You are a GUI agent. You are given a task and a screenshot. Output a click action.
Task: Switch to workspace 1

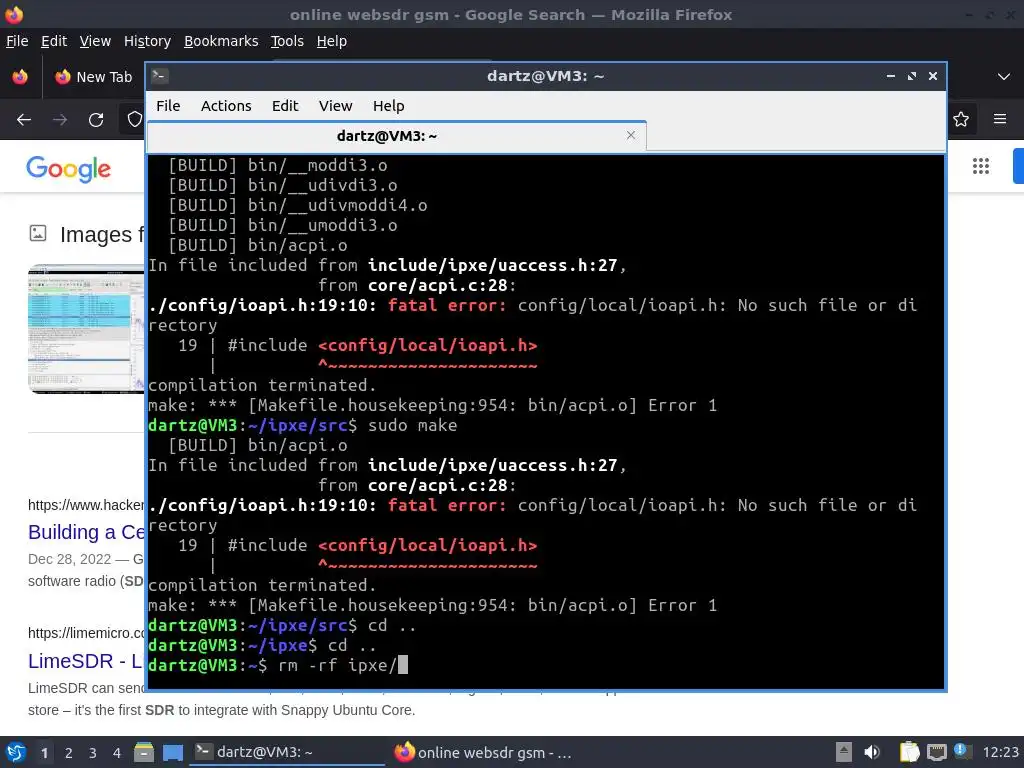pyautogui.click(x=44, y=753)
